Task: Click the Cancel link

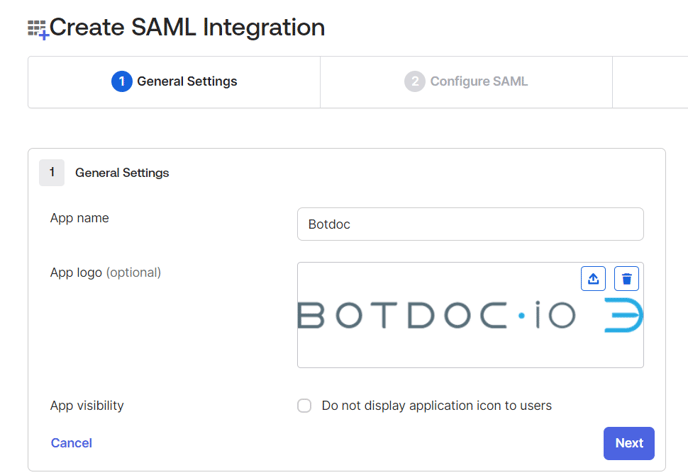Action: click(x=71, y=442)
